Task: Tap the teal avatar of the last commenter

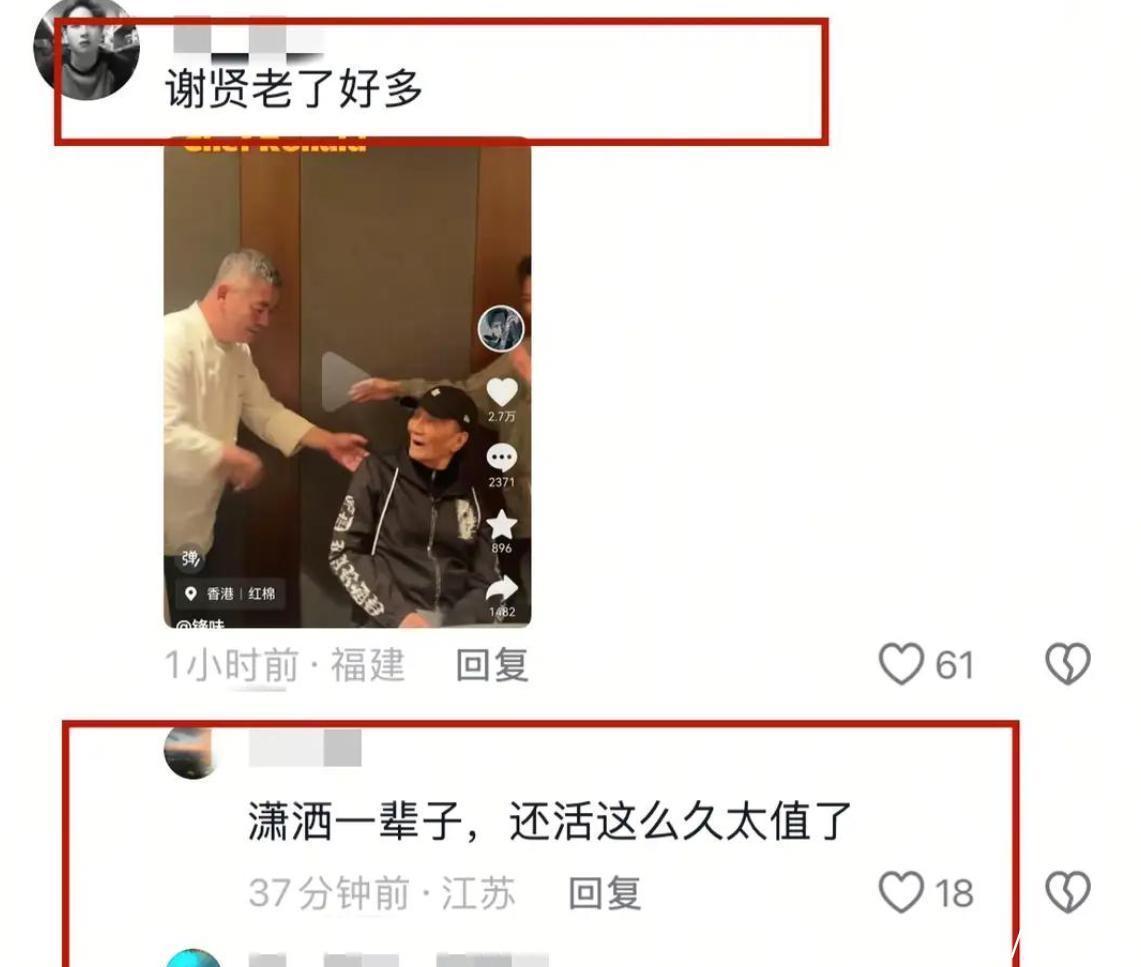Action: (193, 958)
